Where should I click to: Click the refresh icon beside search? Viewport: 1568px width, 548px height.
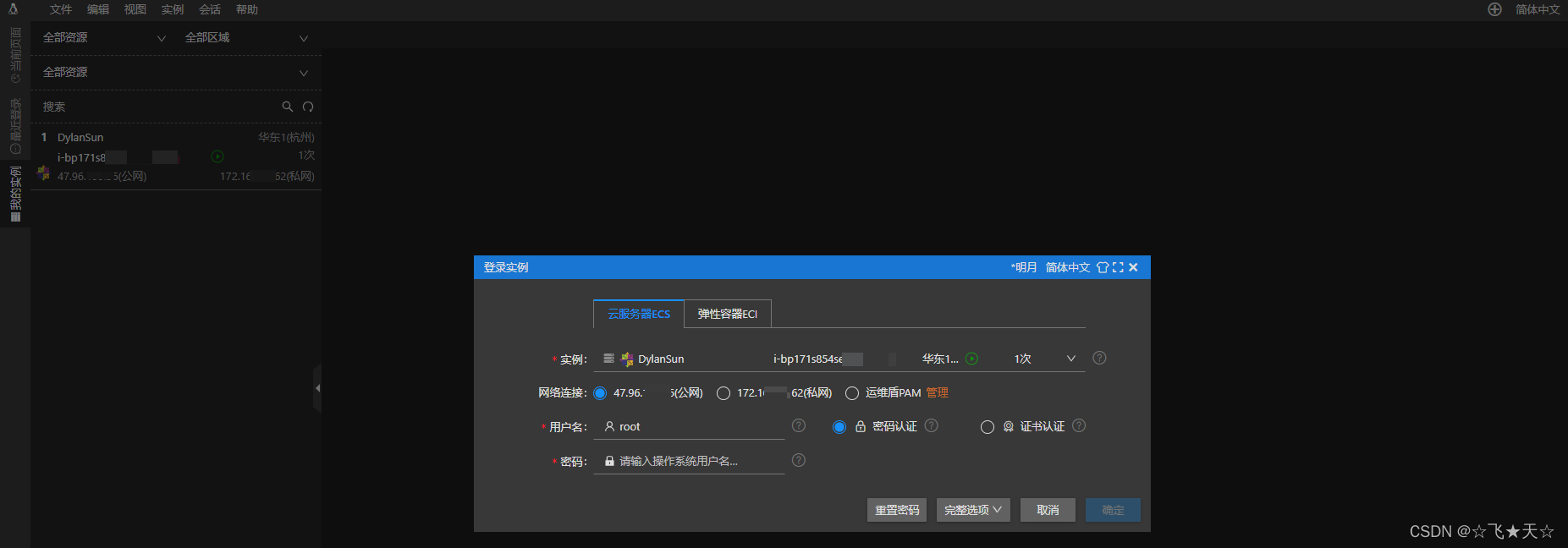click(x=308, y=107)
